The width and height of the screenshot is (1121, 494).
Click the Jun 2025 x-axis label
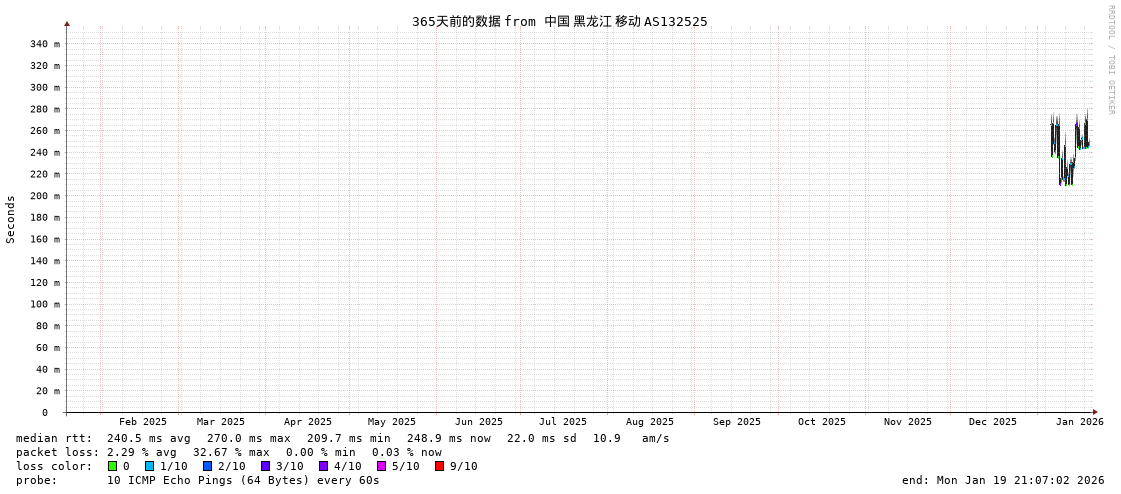479,422
